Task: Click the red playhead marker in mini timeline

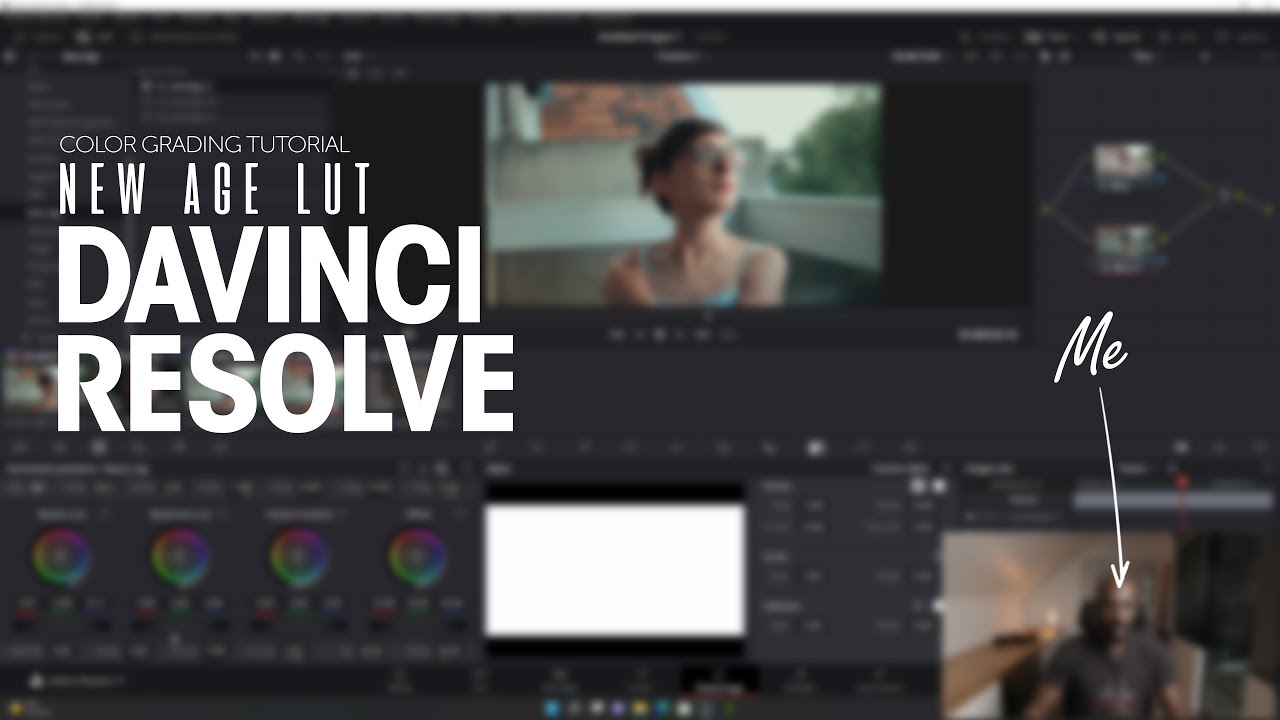Action: tap(1182, 482)
